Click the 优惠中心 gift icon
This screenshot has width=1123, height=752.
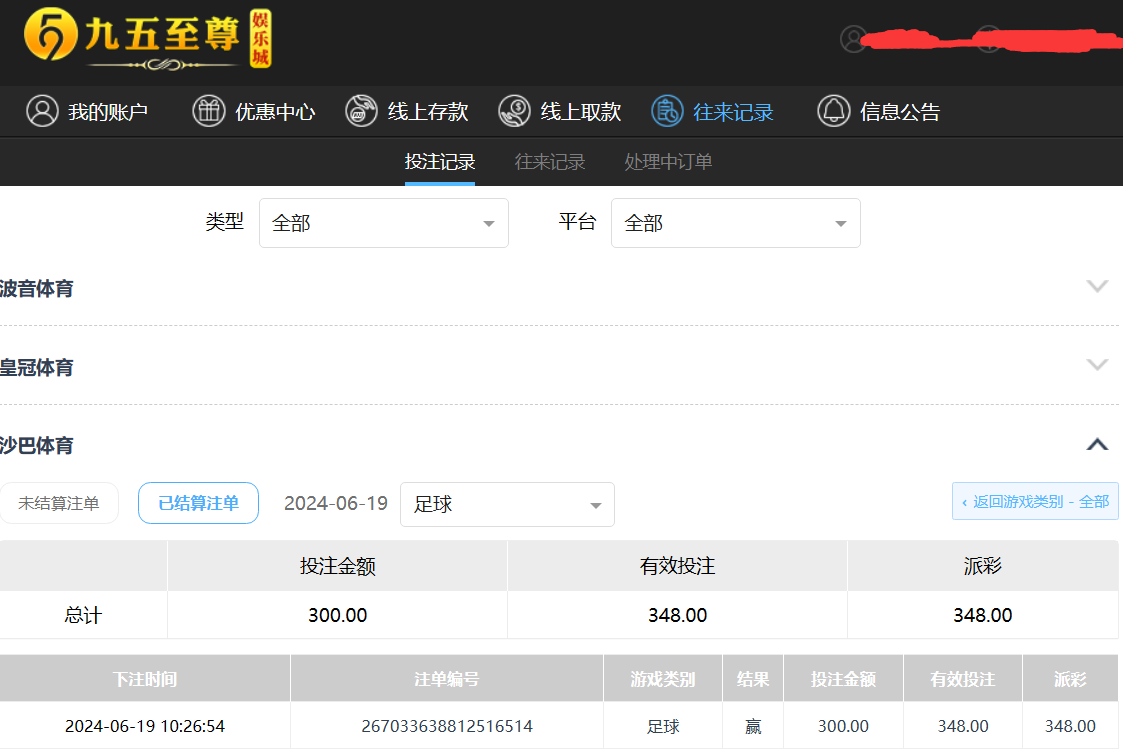point(209,111)
